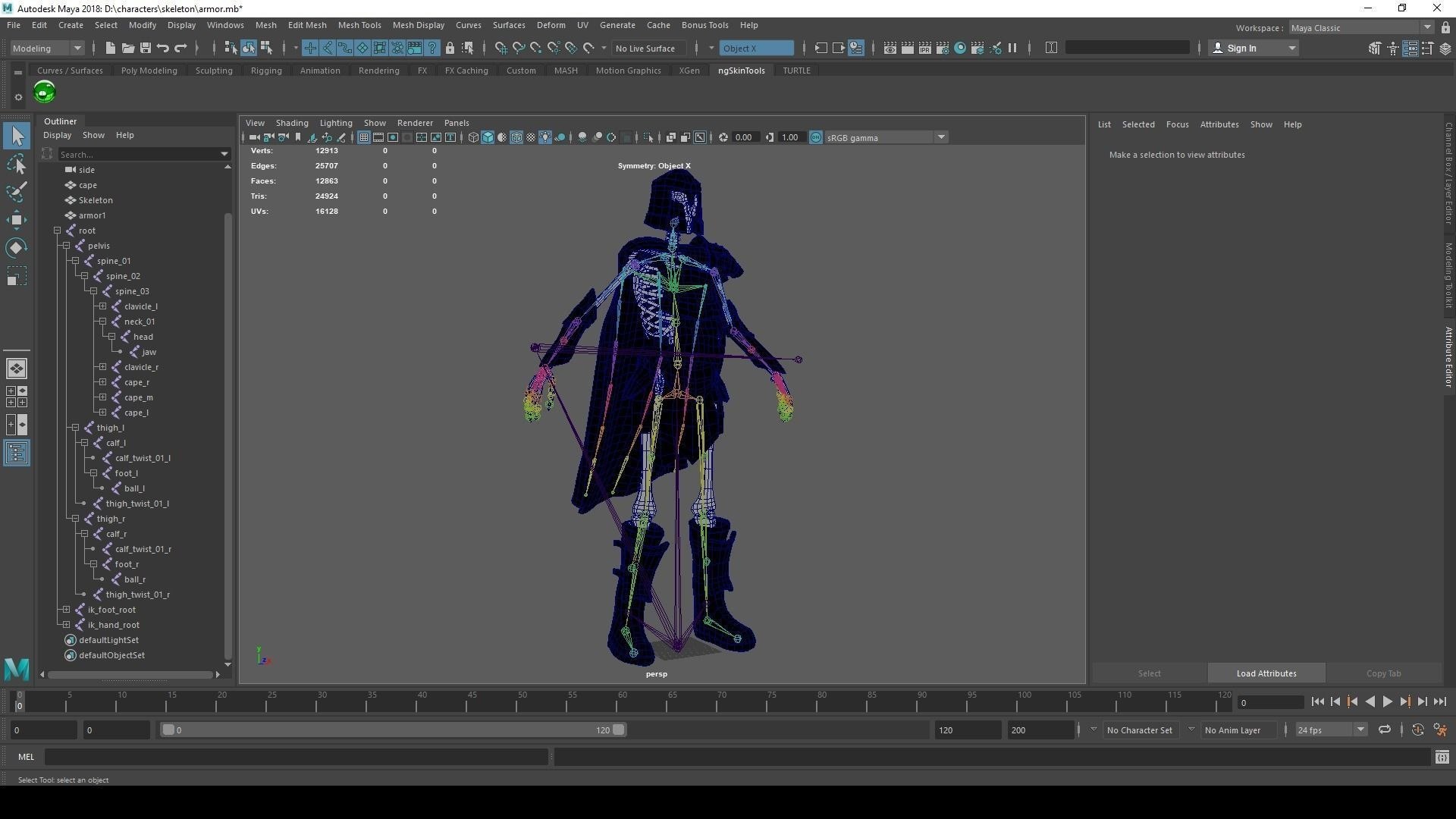Viewport: 1456px width, 819px height.
Task: Choose the Lasso select tool
Action: pos(17,164)
